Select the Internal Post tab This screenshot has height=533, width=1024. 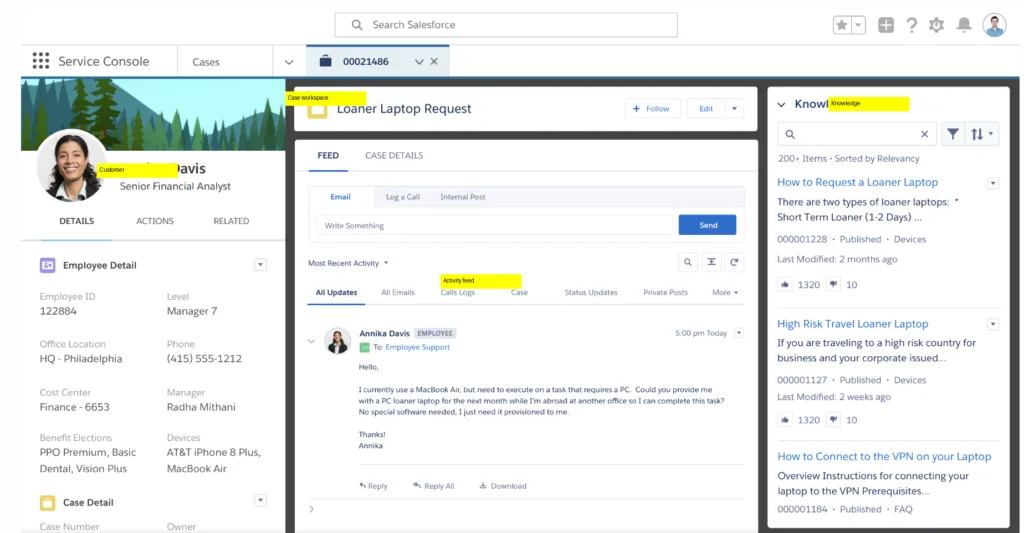pyautogui.click(x=462, y=197)
